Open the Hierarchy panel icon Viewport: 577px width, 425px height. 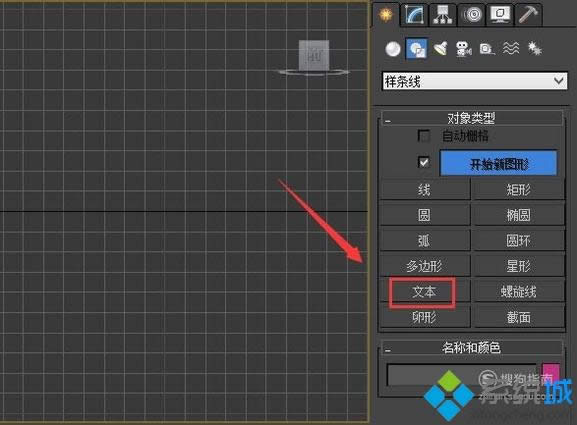[443, 15]
